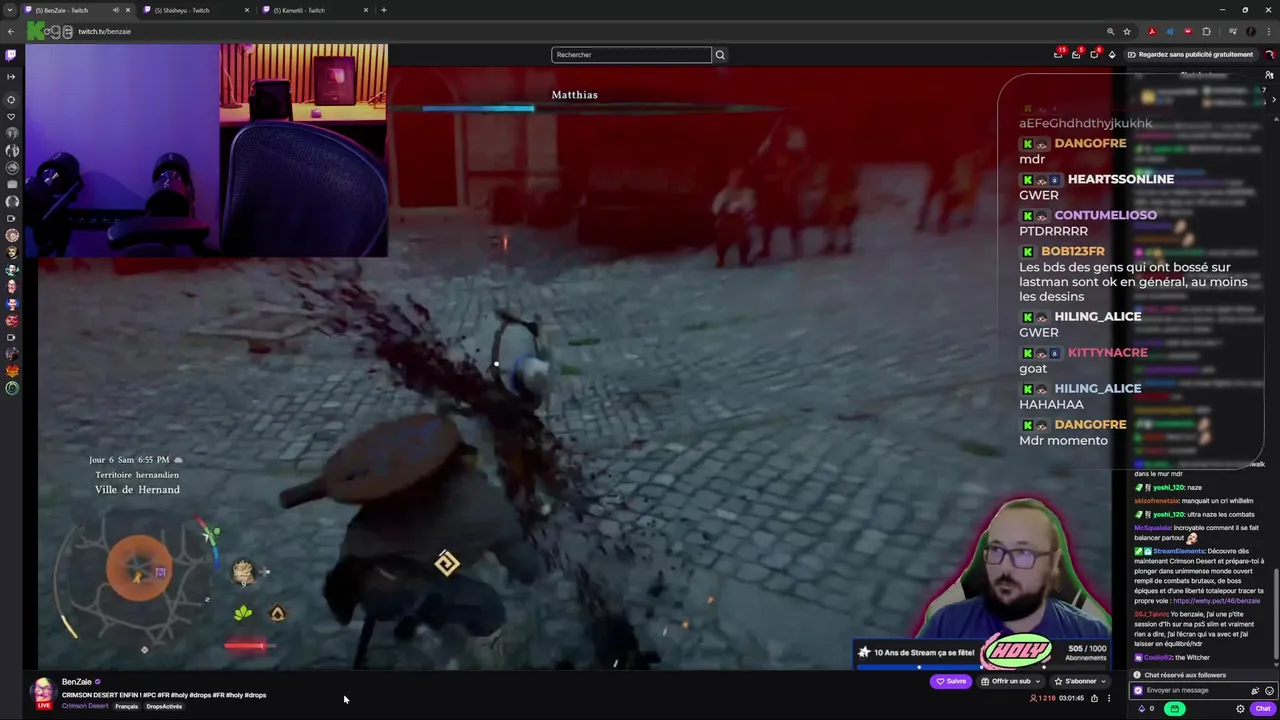
Task: Click the Chat réservé aux followers info
Action: pos(1184,675)
